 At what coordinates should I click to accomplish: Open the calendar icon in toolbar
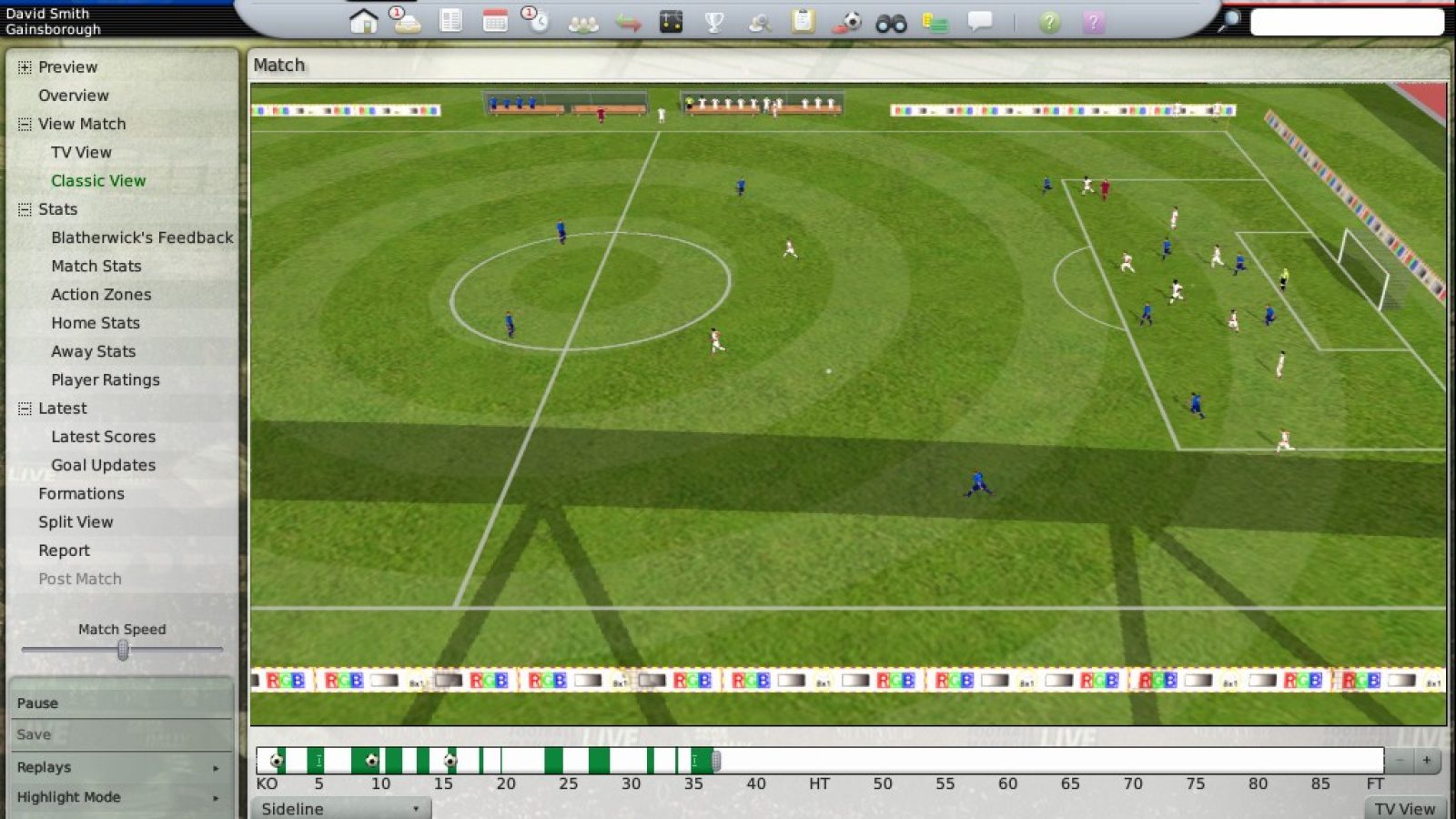(x=495, y=21)
